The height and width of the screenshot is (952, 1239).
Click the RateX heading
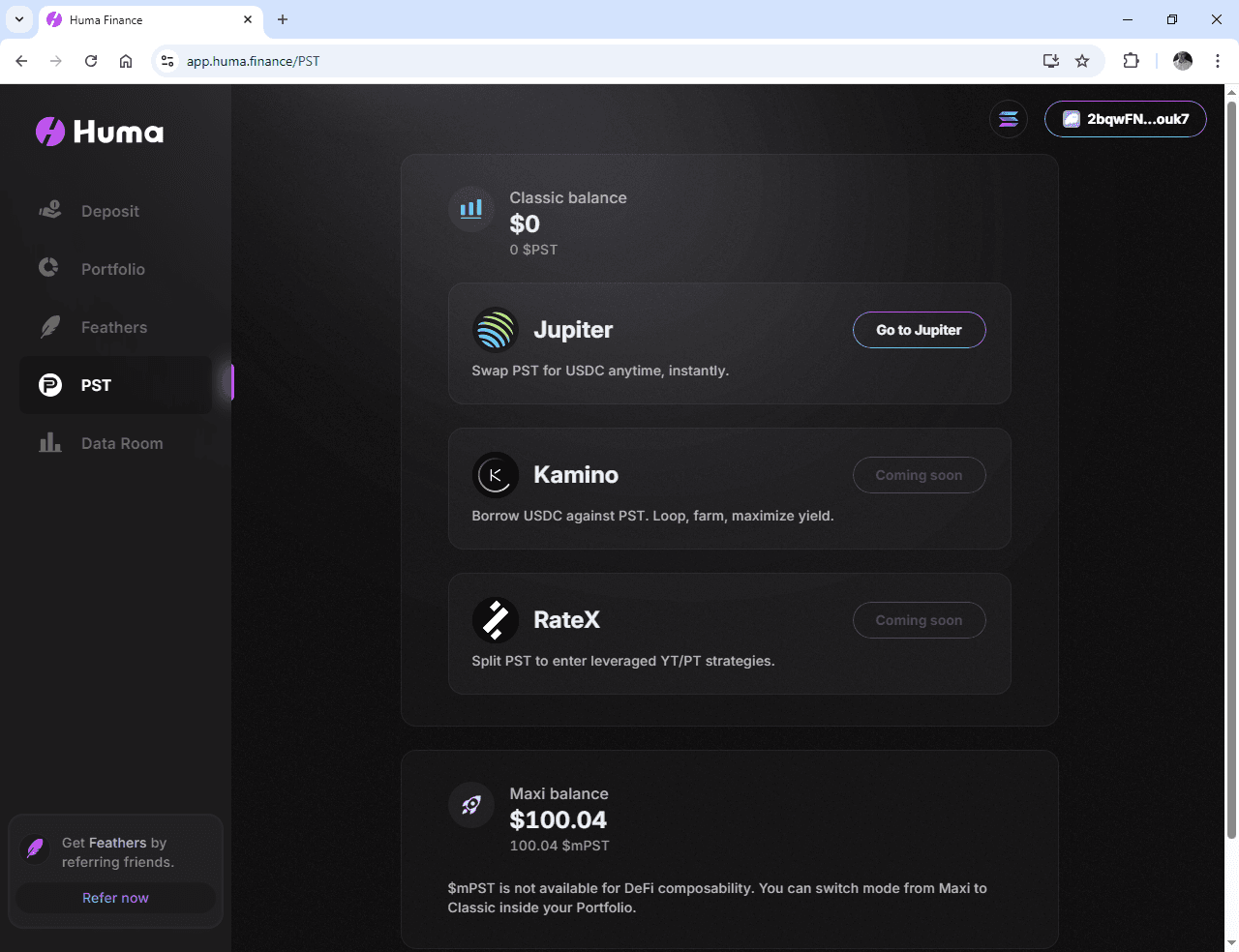[x=566, y=620]
